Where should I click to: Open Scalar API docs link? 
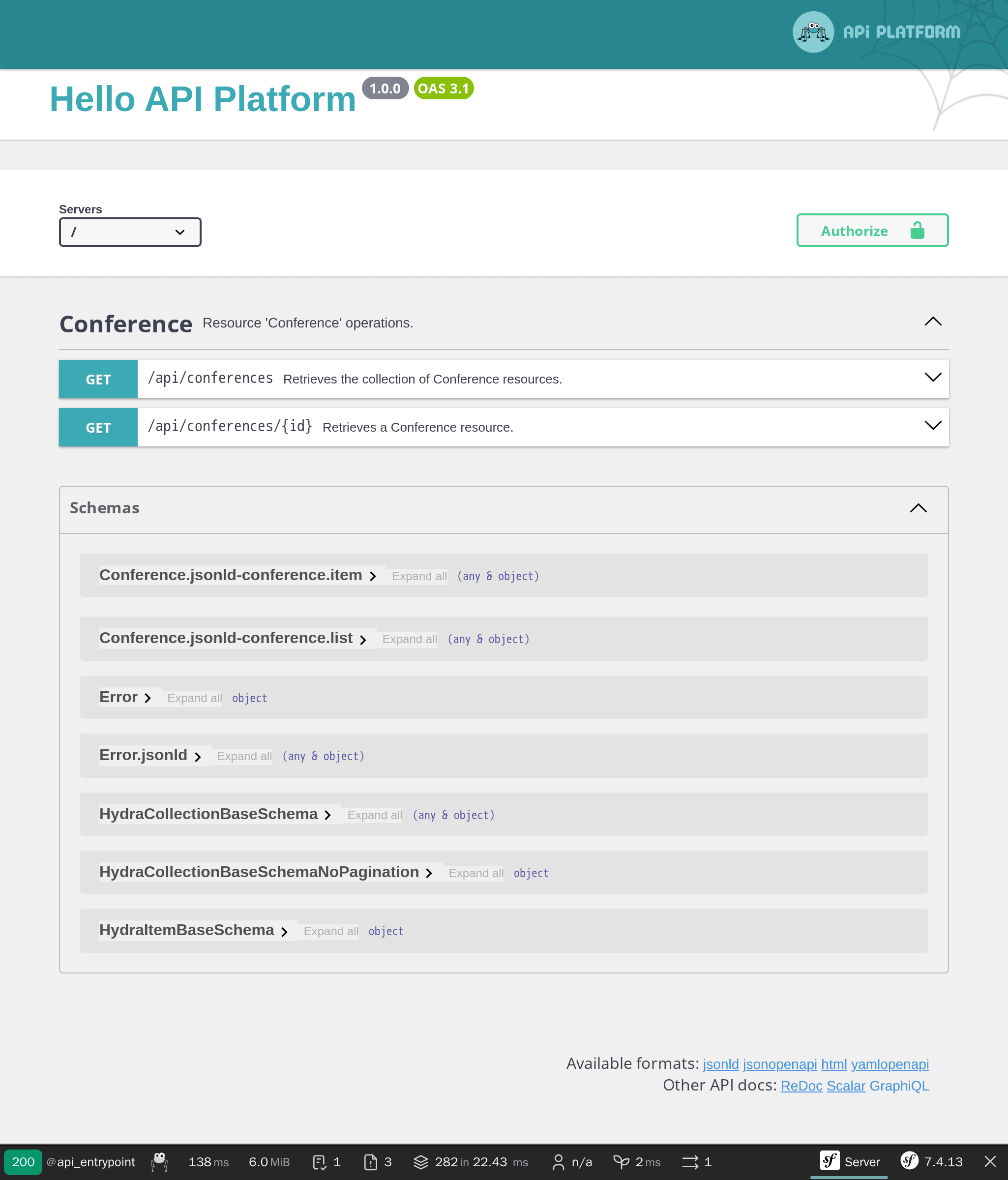pyautogui.click(x=846, y=1086)
